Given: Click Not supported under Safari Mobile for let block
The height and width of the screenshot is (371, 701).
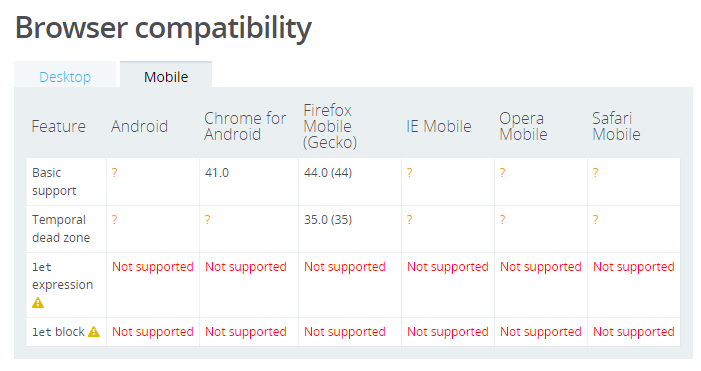Looking at the screenshot, I should 634,332.
